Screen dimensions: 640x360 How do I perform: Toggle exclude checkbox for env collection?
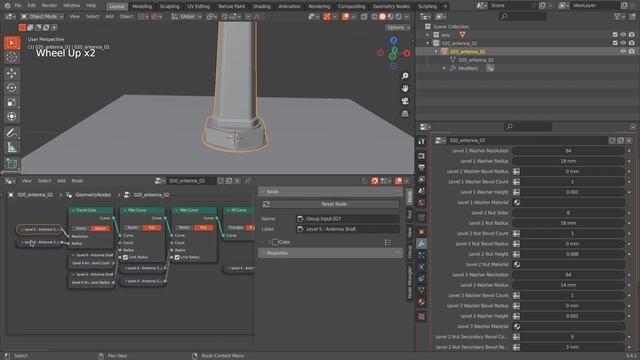615,35
